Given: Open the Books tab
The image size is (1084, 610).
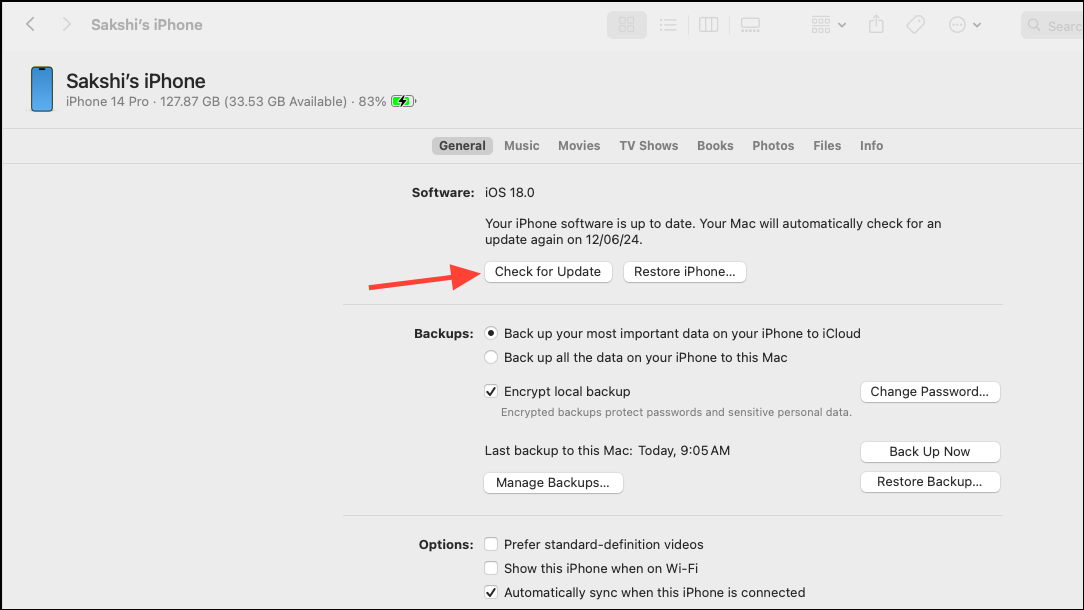Looking at the screenshot, I should (x=715, y=146).
